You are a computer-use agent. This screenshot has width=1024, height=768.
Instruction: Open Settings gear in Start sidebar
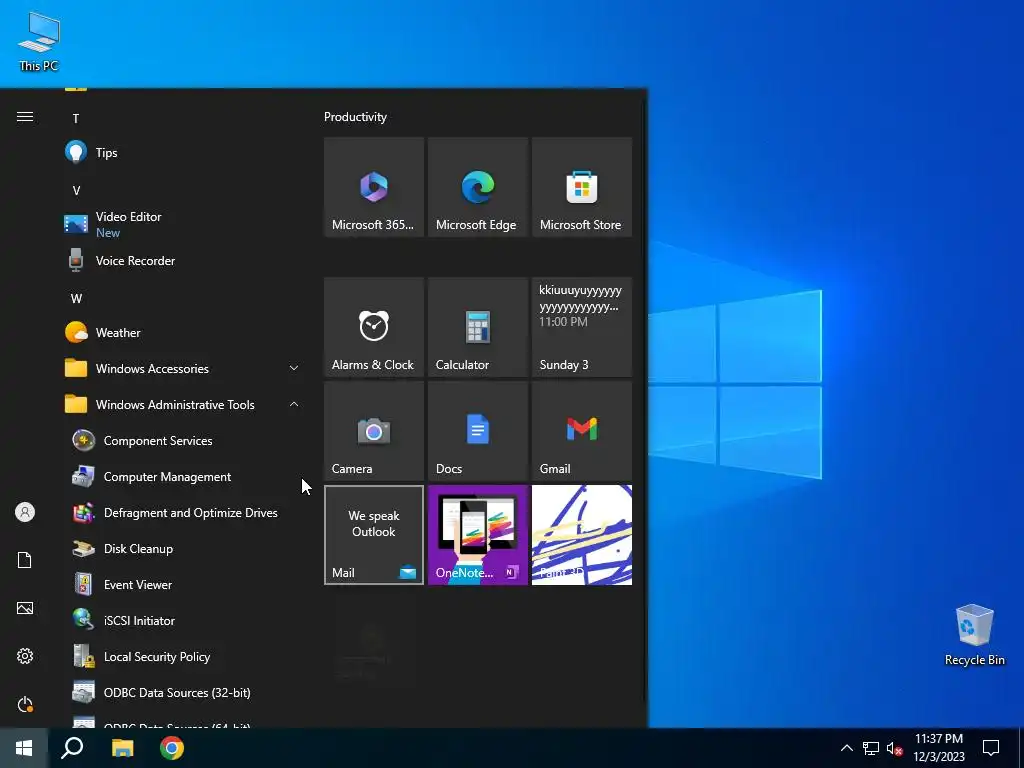(25, 656)
